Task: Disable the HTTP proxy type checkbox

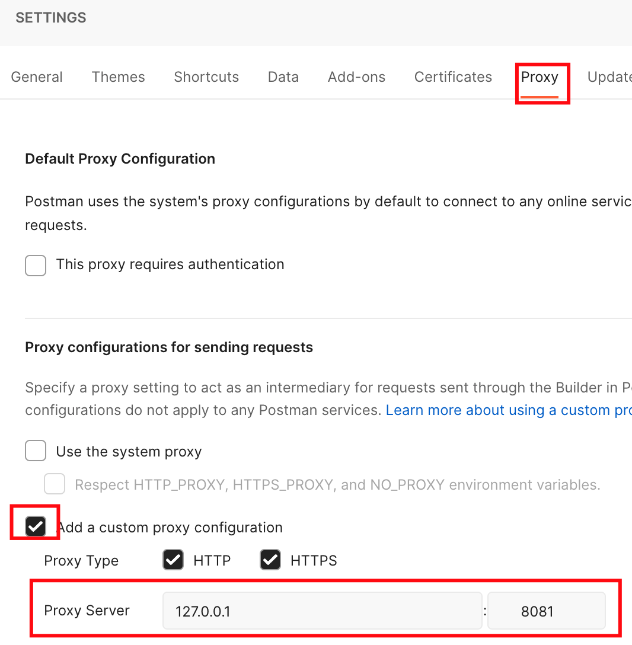Action: 173,560
